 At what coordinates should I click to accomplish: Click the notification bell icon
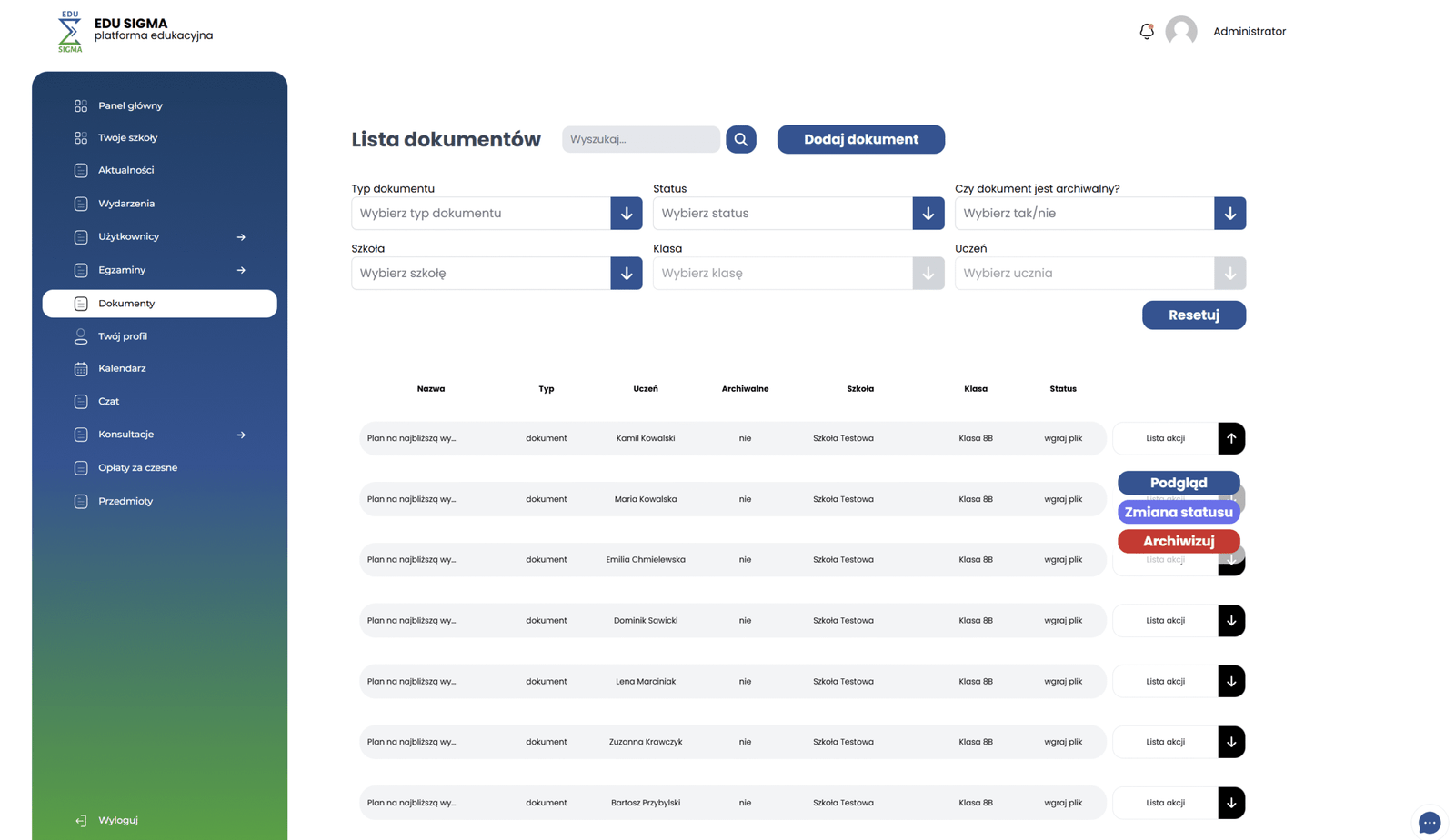tap(1147, 31)
